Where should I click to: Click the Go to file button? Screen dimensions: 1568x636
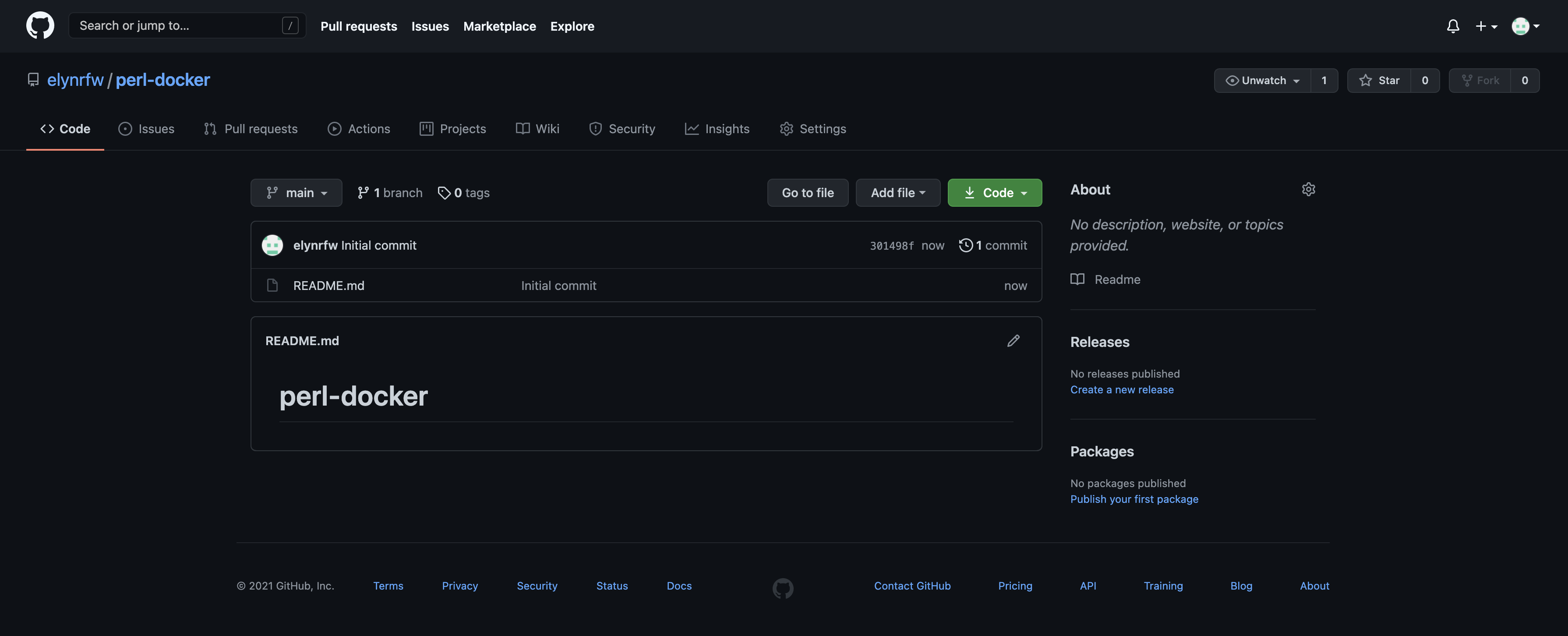[x=807, y=192]
